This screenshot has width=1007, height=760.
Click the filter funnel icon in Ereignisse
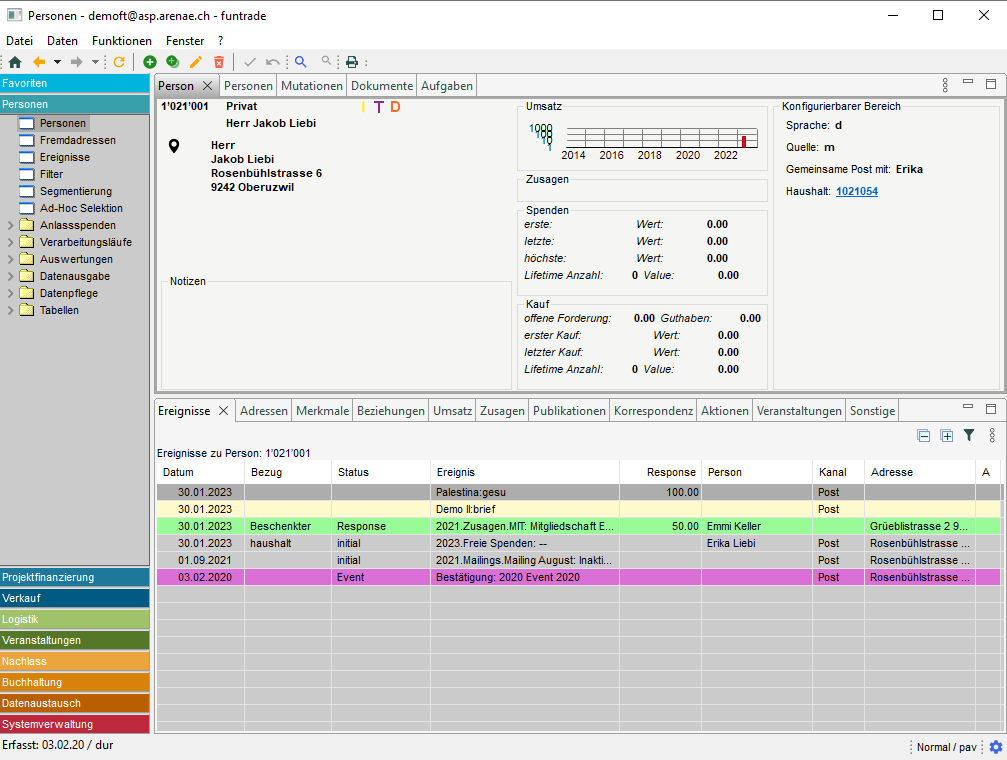click(x=968, y=435)
